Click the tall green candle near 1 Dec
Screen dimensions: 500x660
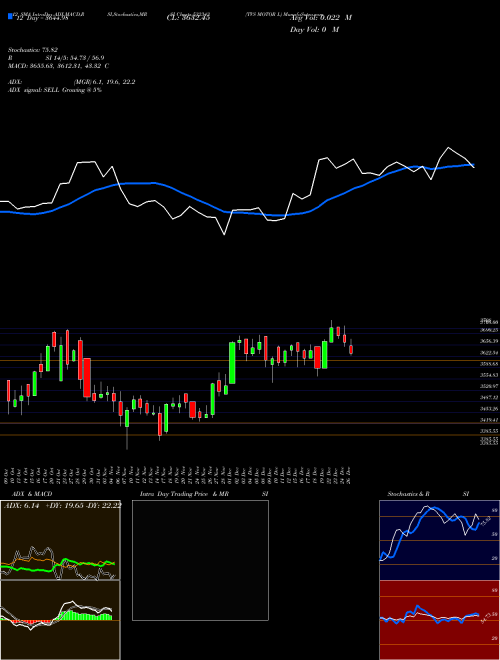232,363
